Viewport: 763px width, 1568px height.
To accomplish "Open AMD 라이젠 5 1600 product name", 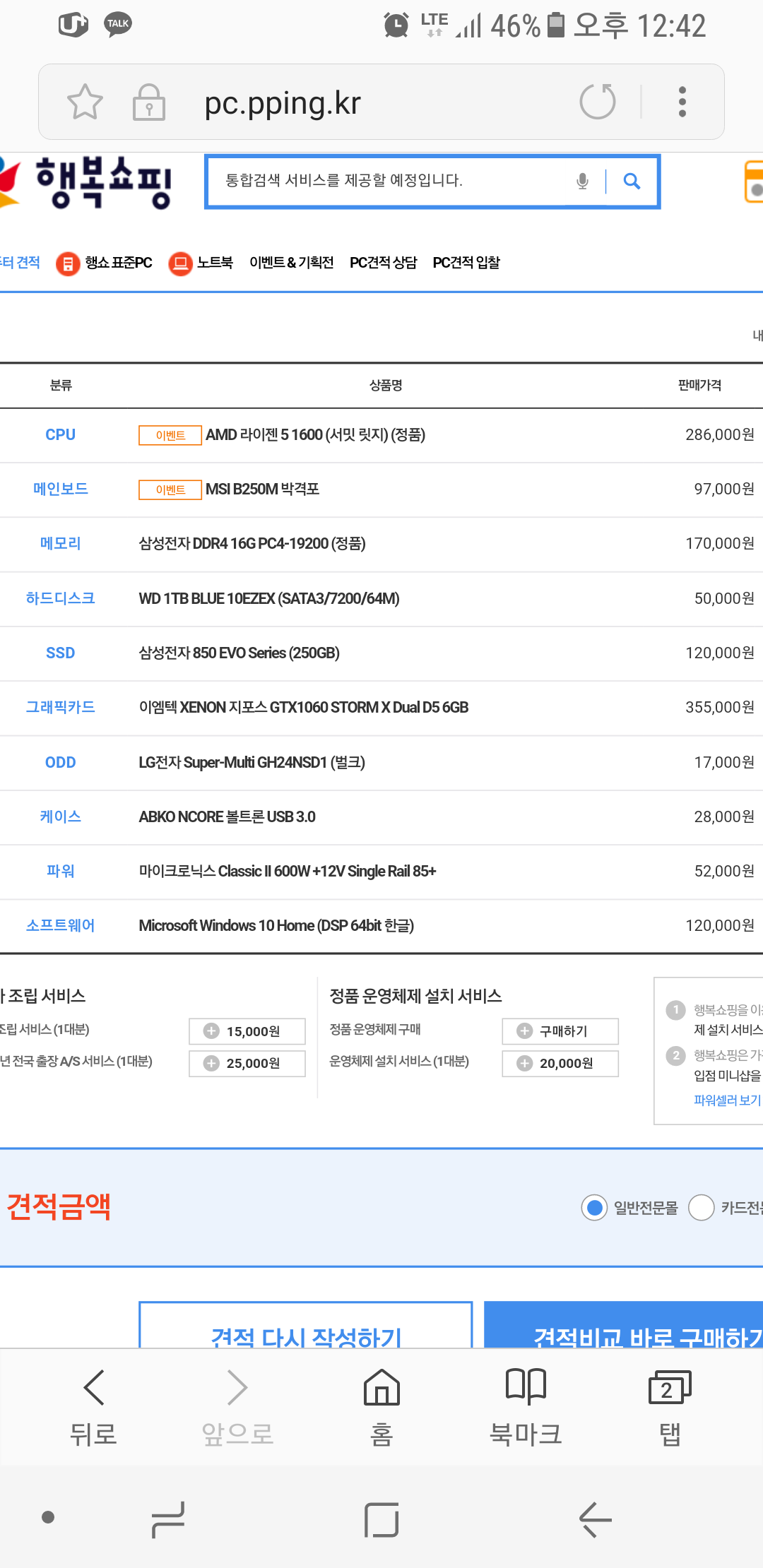I will click(x=316, y=435).
